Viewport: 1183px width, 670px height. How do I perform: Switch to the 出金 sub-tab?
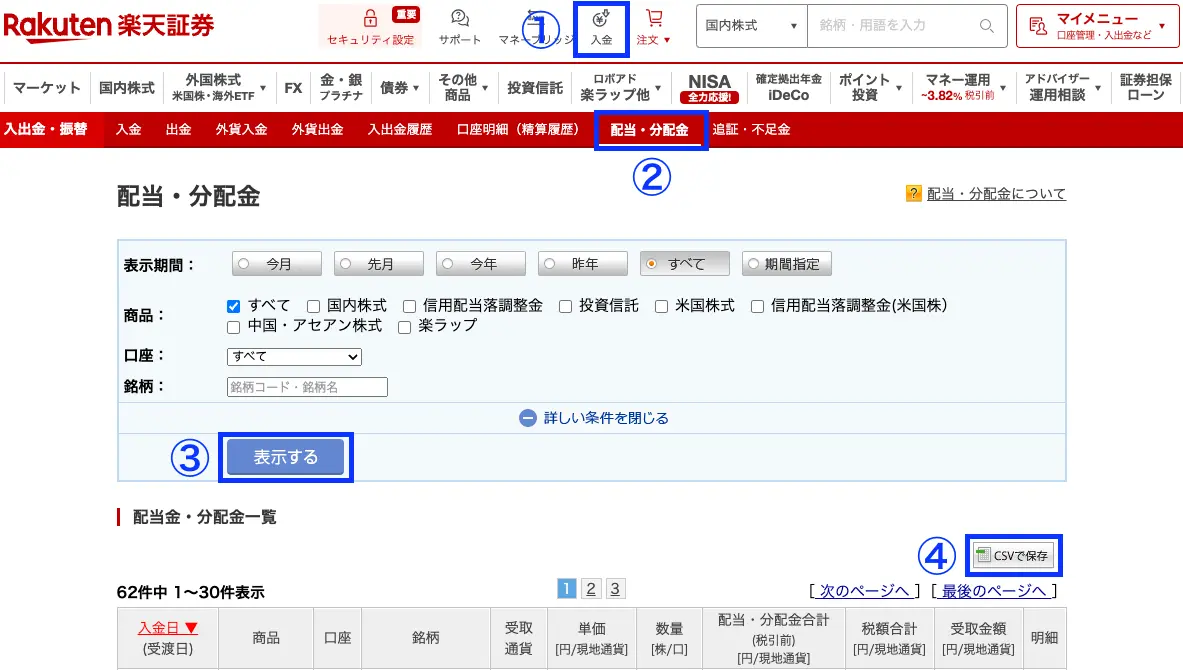178,130
